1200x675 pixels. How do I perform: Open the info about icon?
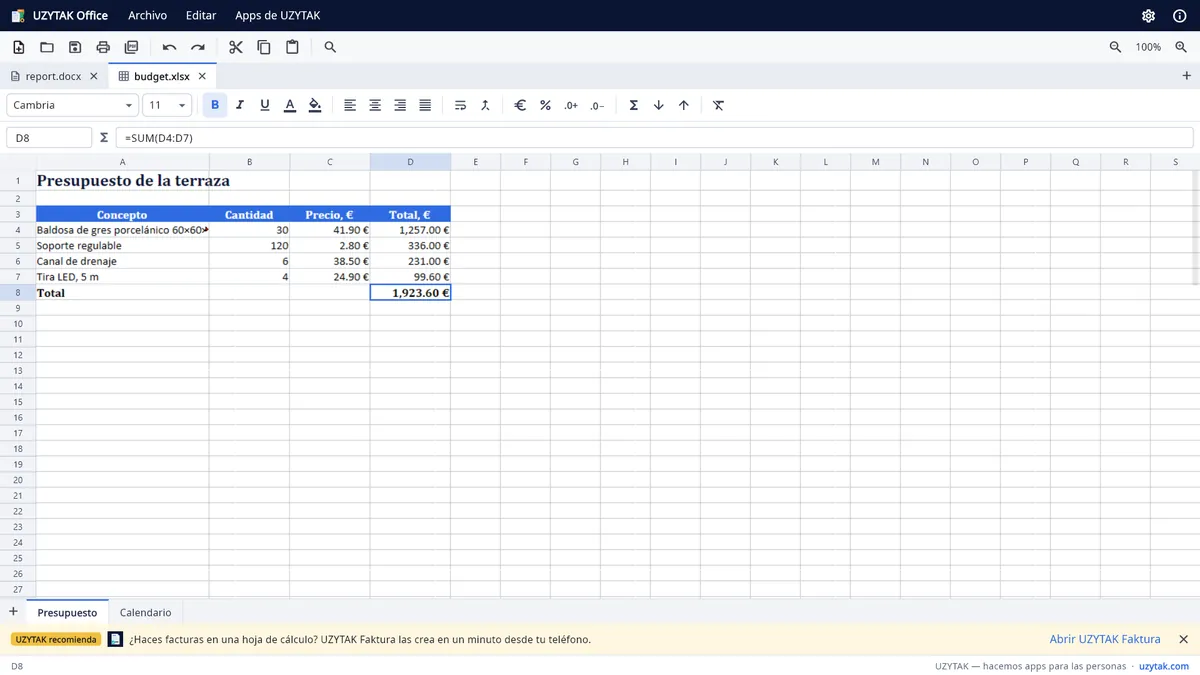click(x=1179, y=16)
